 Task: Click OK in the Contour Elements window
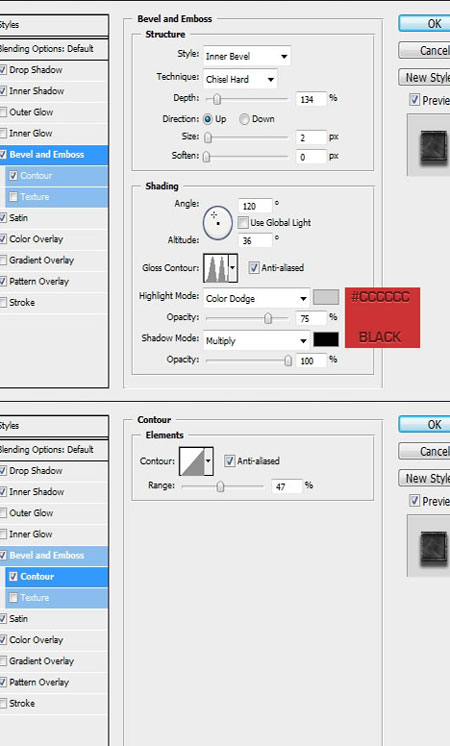click(x=424, y=424)
